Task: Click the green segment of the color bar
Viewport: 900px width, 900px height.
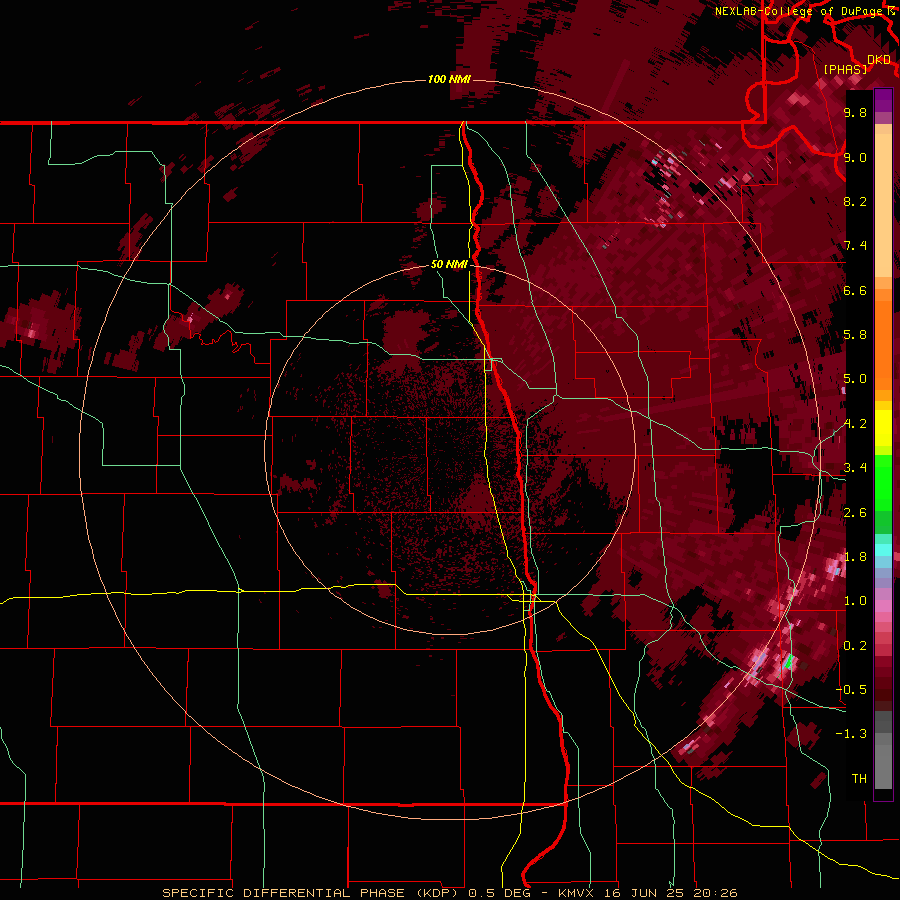Action: 883,482
